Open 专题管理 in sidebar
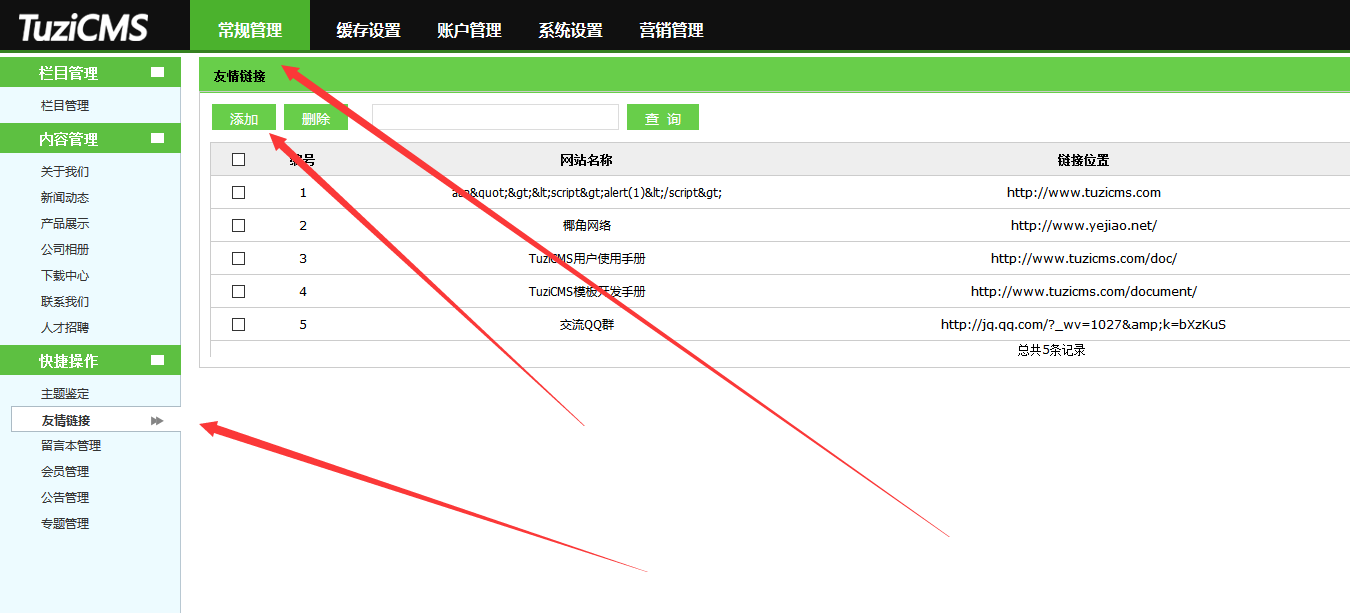 click(65, 523)
